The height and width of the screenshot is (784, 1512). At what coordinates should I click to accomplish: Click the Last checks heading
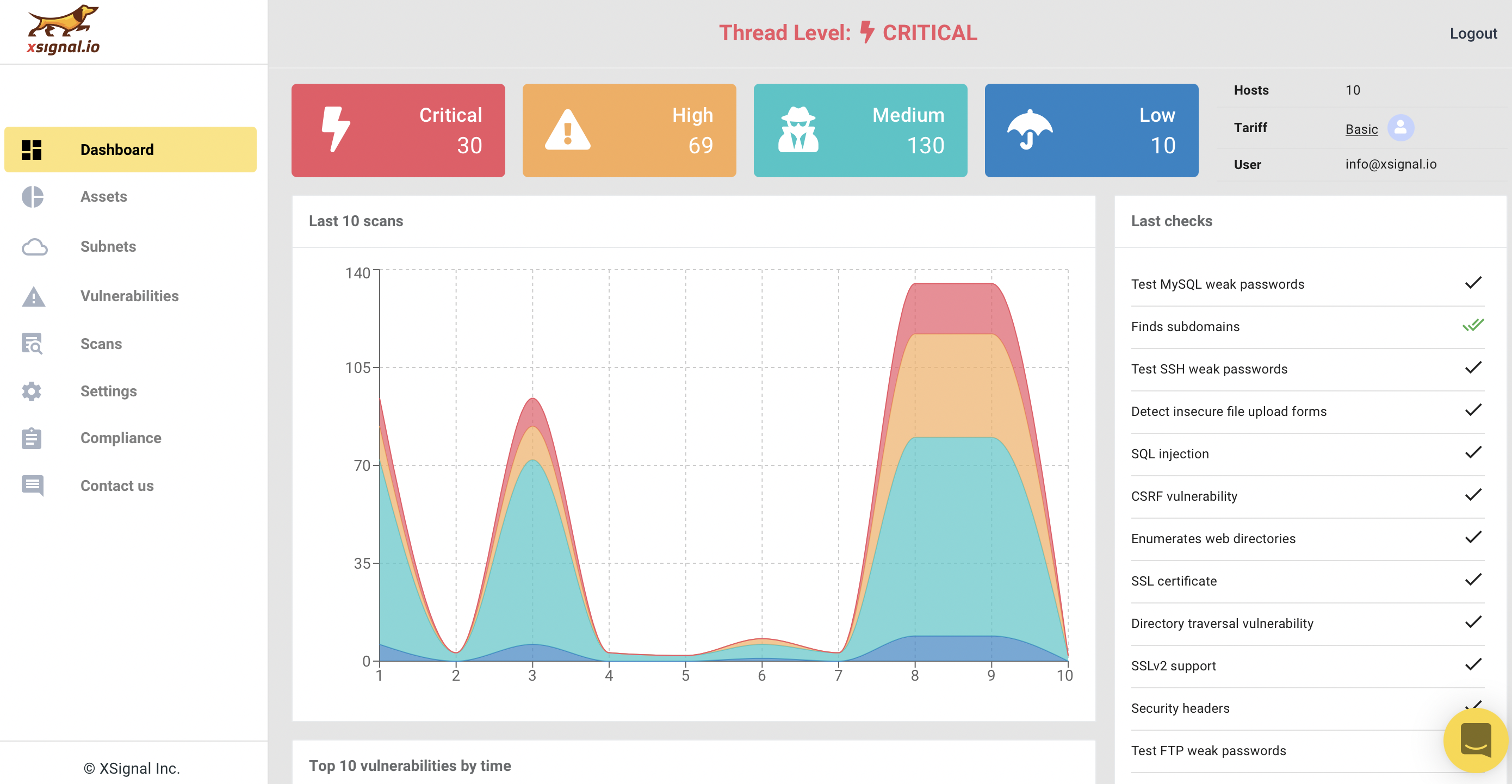1172,221
